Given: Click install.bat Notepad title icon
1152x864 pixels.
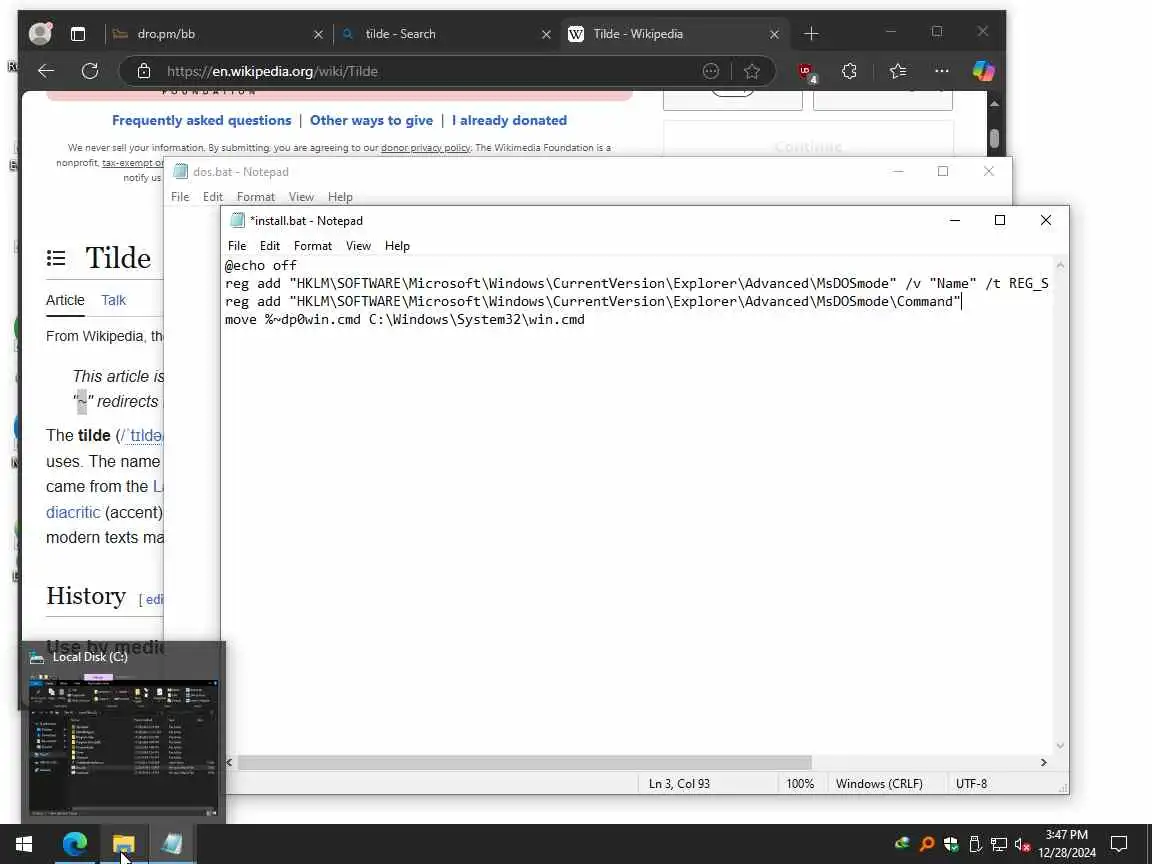Looking at the screenshot, I should tap(237, 220).
